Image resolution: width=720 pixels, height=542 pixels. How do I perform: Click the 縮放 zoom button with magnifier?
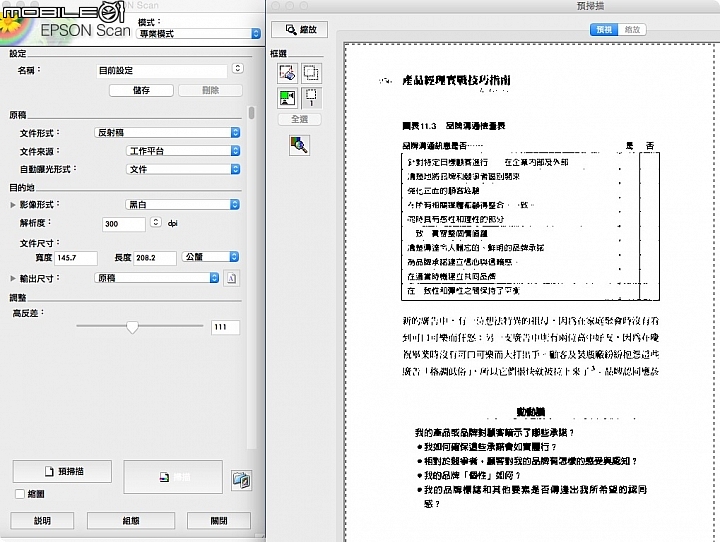click(299, 29)
